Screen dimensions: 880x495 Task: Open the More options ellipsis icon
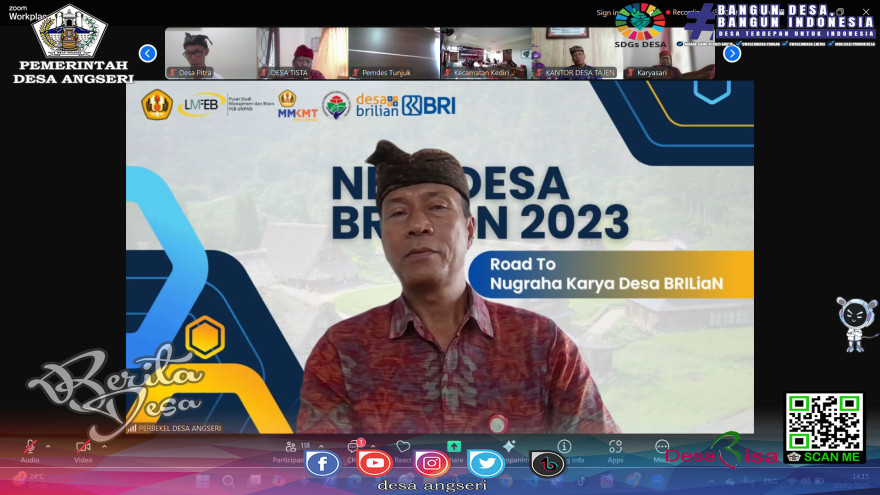click(x=662, y=447)
